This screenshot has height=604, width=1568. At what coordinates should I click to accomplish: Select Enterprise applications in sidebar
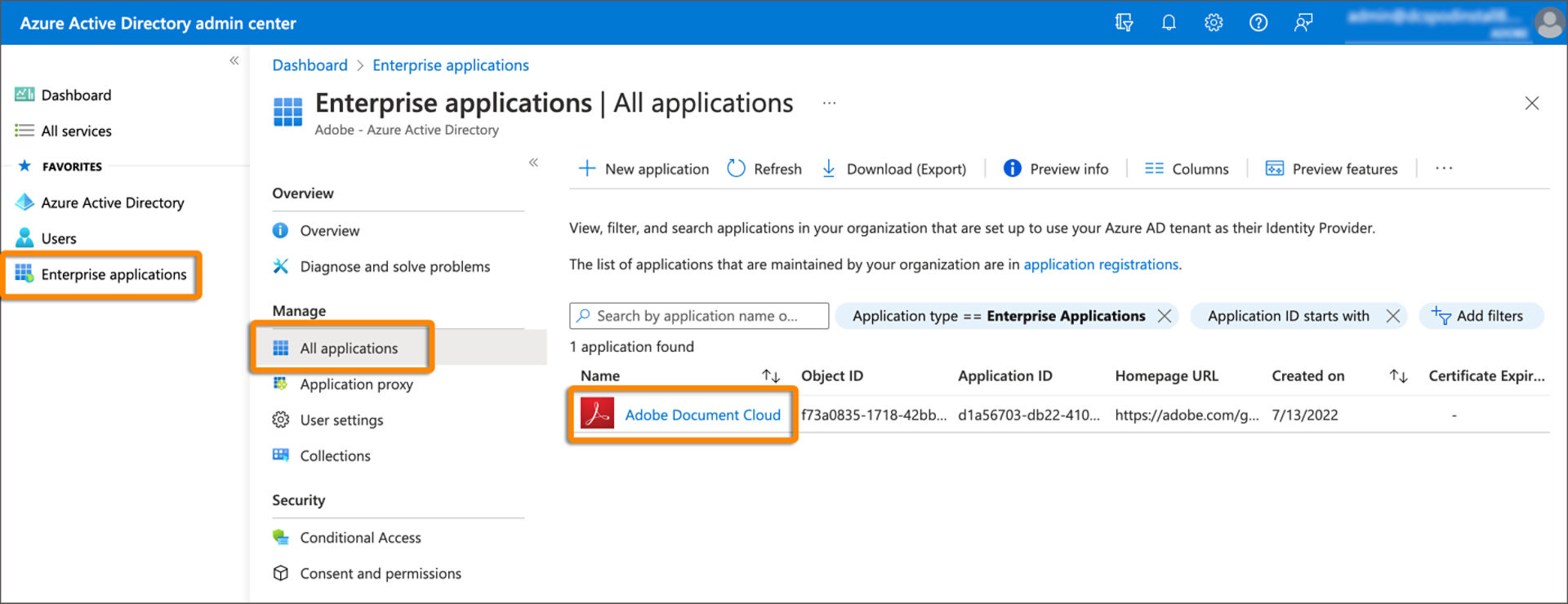pos(114,274)
